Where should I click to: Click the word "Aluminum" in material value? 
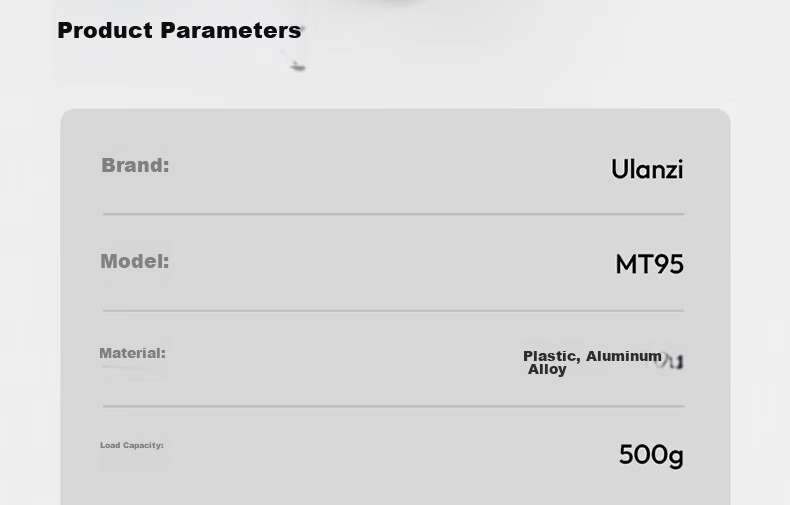[624, 356]
